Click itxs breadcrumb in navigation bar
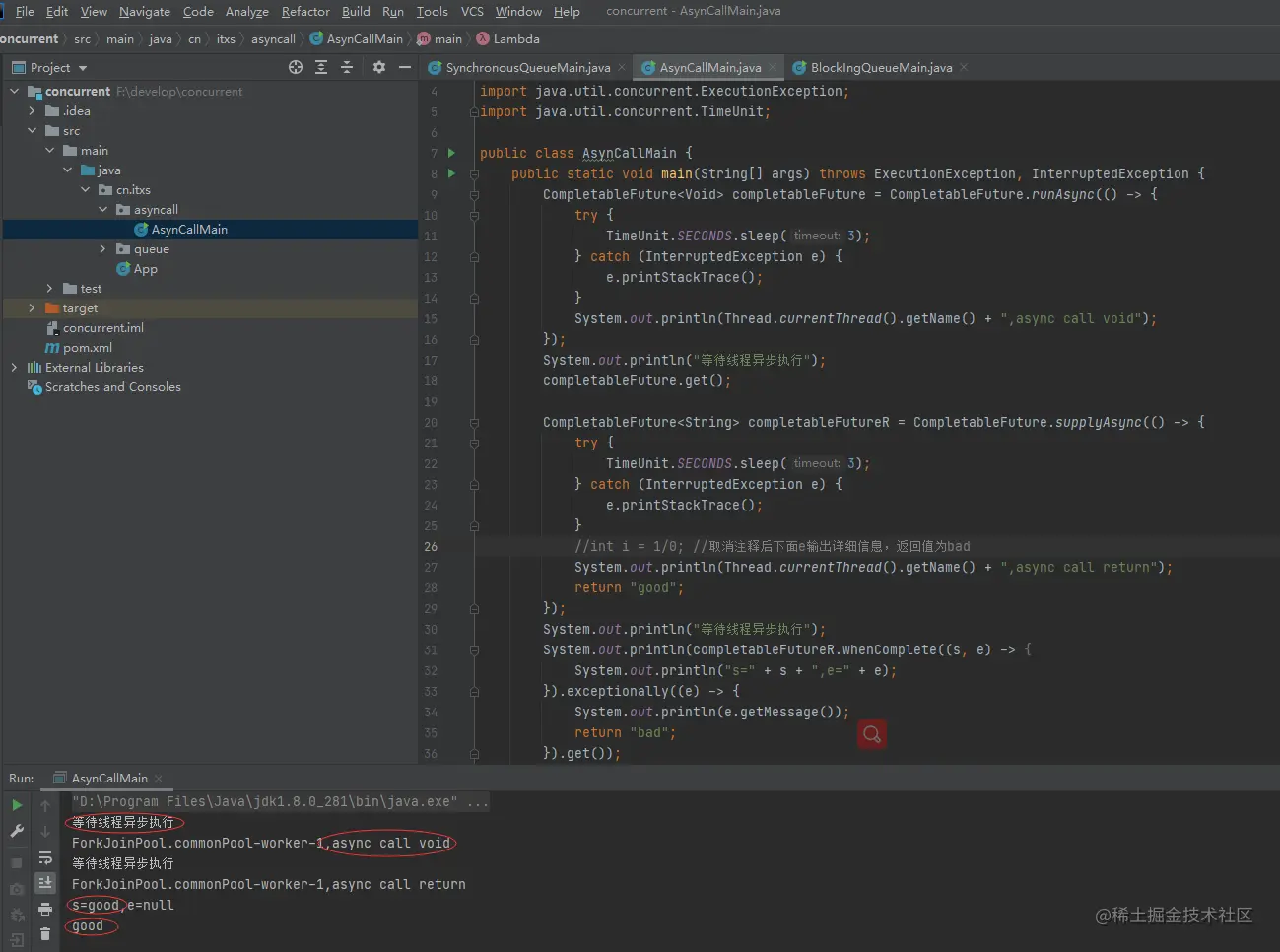This screenshot has width=1280, height=952. (226, 39)
